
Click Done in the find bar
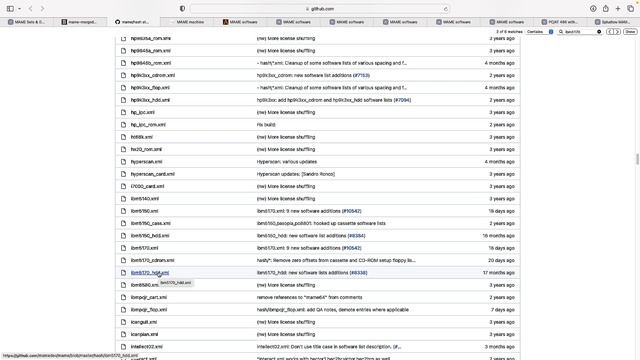(630, 32)
